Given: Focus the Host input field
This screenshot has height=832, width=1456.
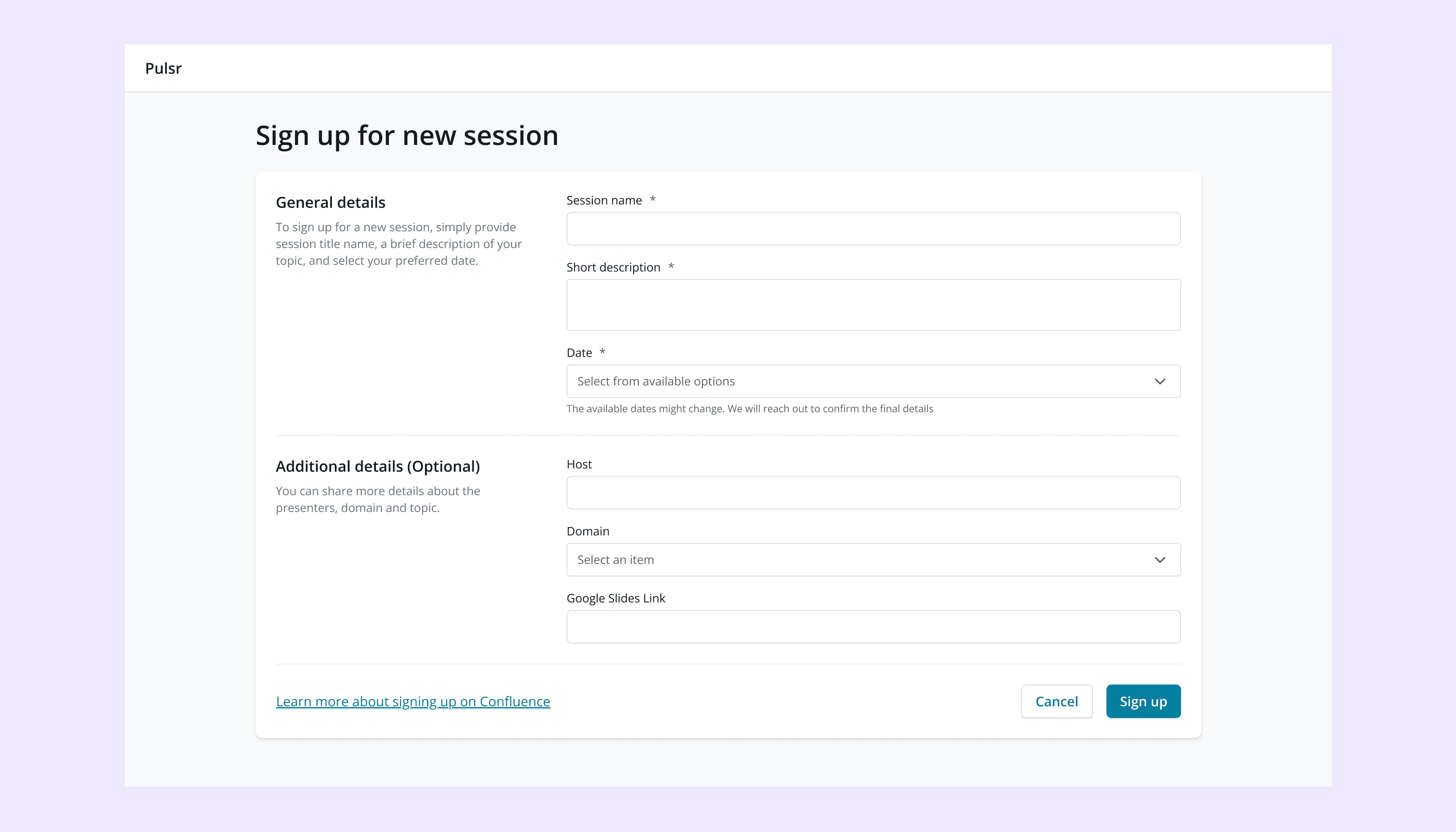Looking at the screenshot, I should pos(873,493).
